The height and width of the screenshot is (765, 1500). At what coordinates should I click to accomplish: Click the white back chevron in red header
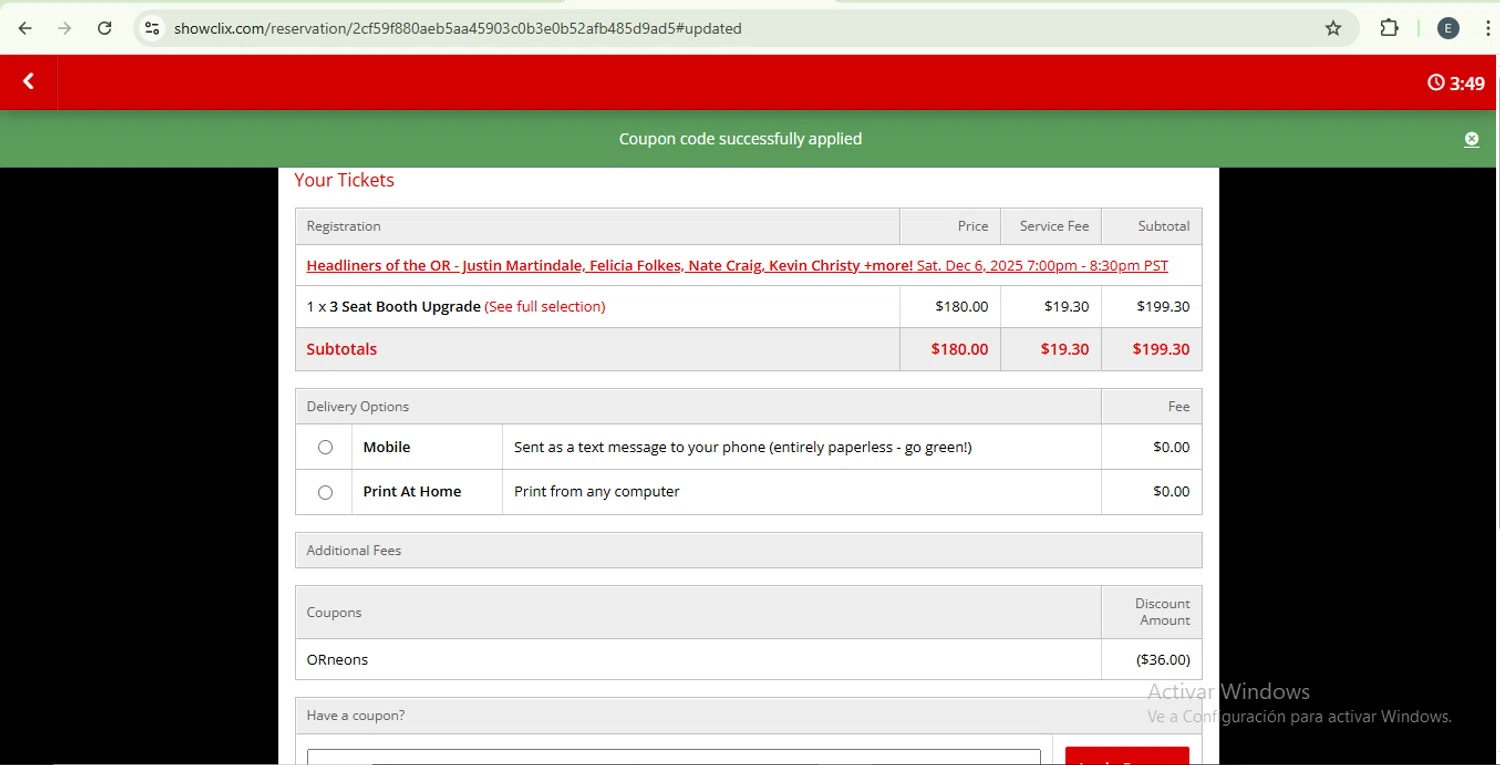[28, 82]
